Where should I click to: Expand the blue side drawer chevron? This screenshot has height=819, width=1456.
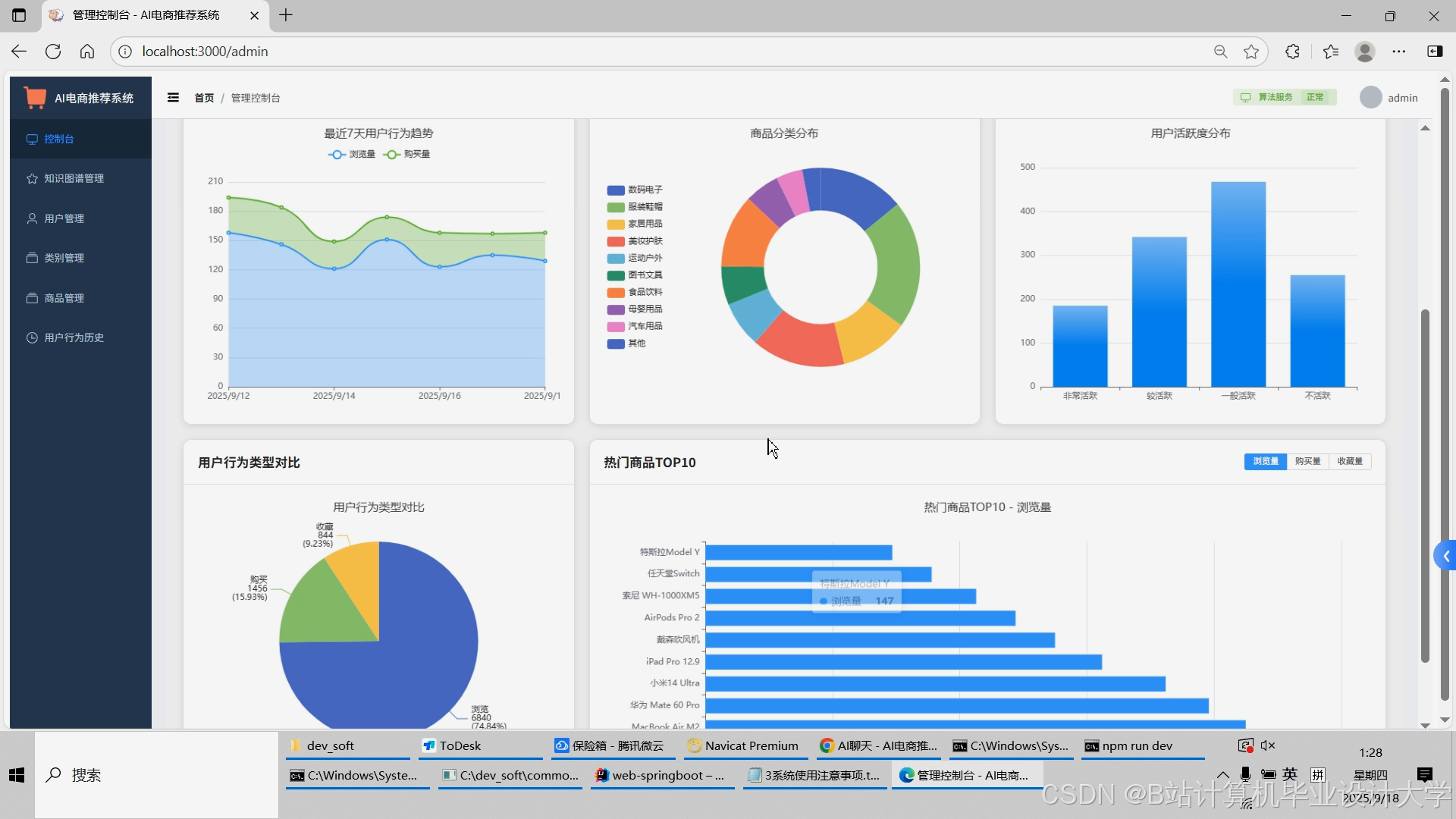coord(1445,557)
